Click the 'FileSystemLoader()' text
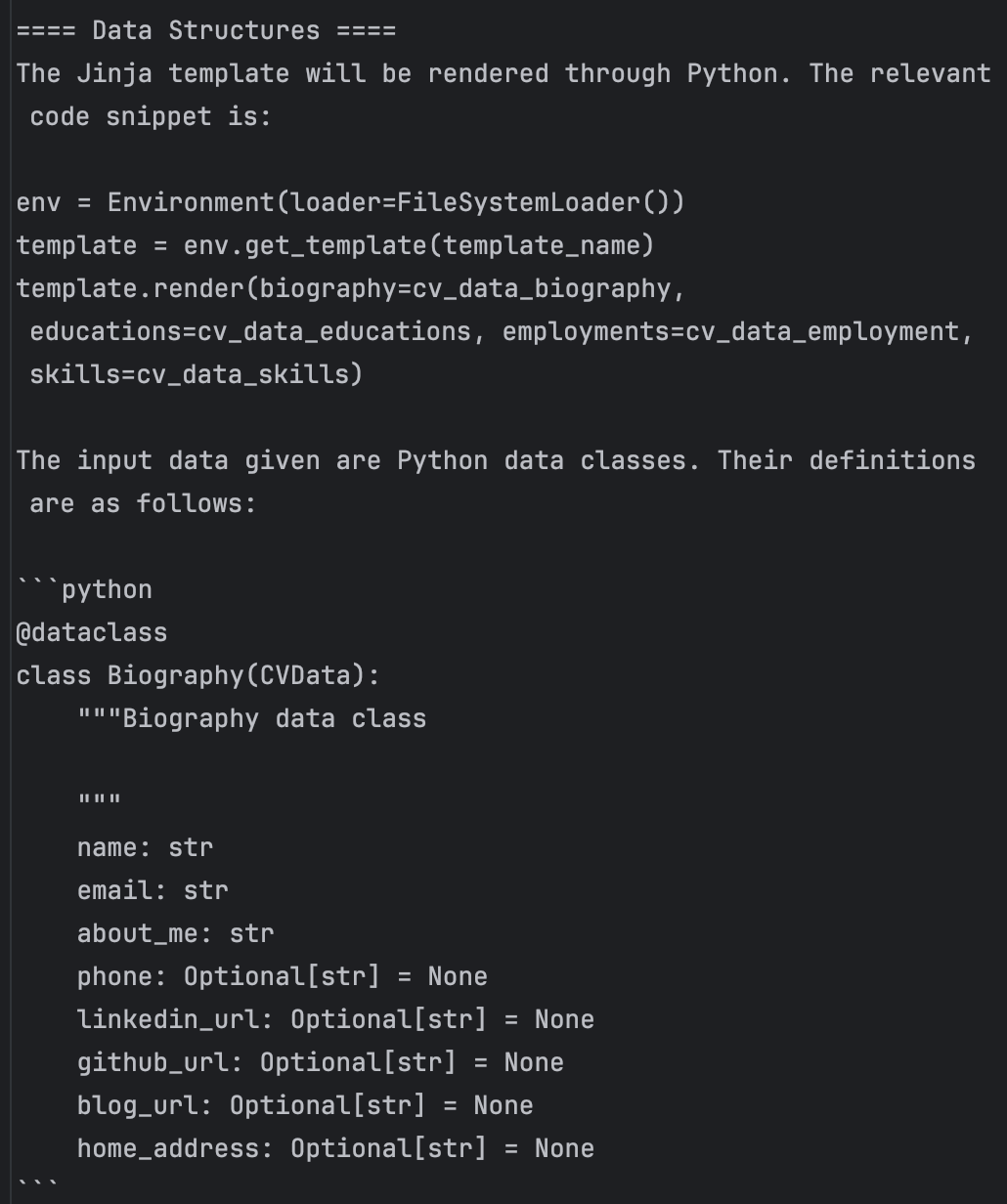1007x1204 pixels. 541,202
